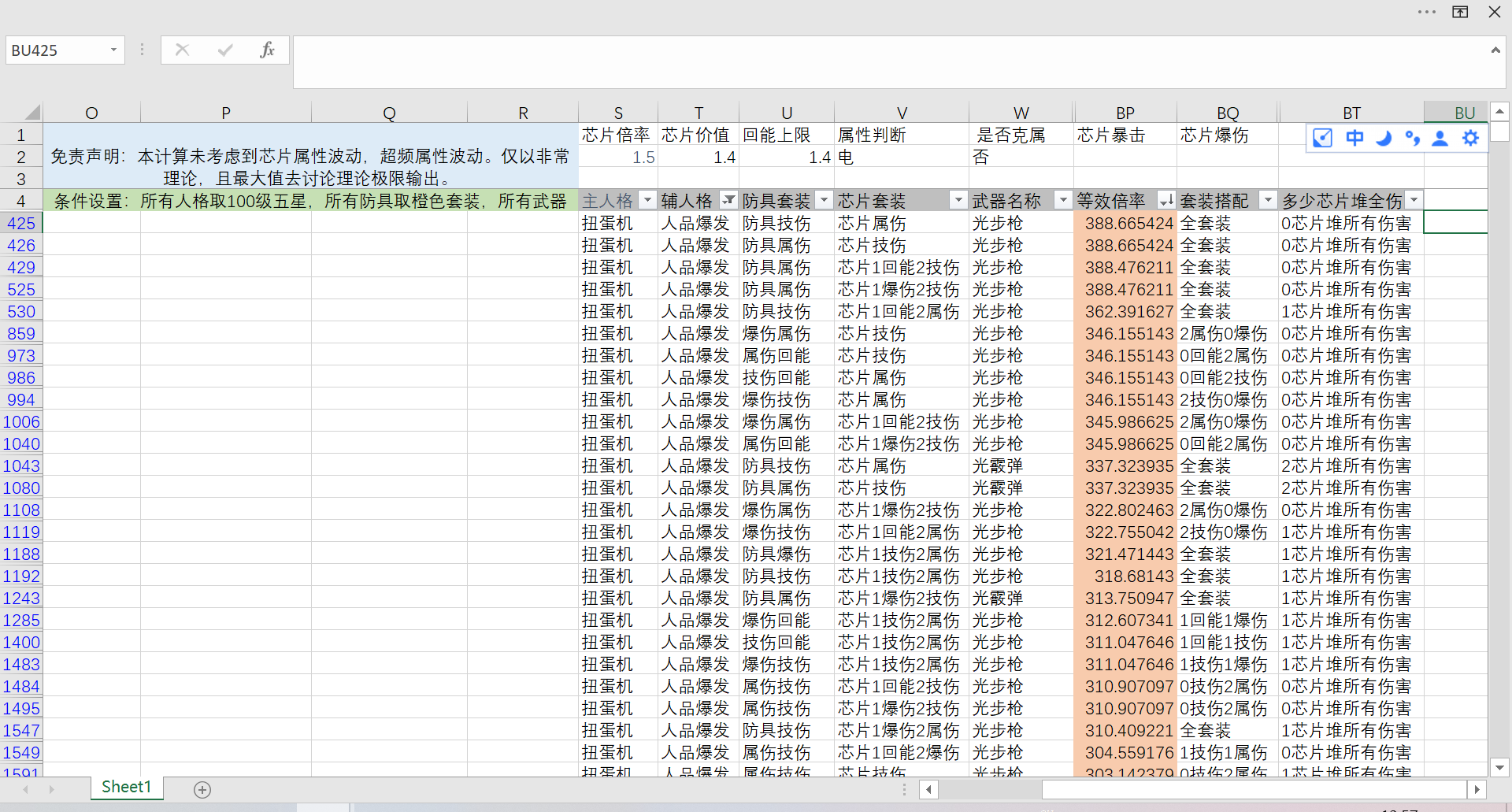Select column header BP
Viewport: 1512px width, 812px height.
pos(1125,113)
